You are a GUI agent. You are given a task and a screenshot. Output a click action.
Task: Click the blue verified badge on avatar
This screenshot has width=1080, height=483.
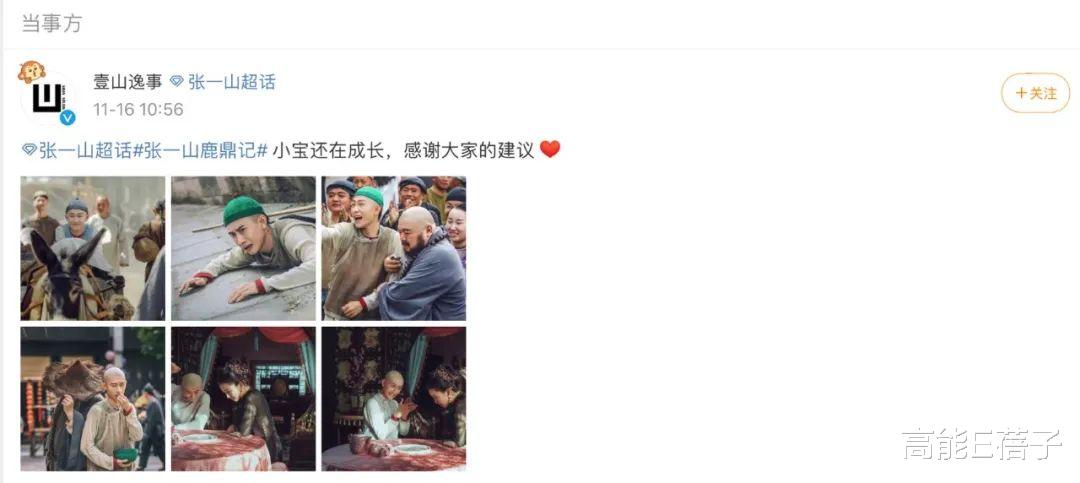[67, 118]
